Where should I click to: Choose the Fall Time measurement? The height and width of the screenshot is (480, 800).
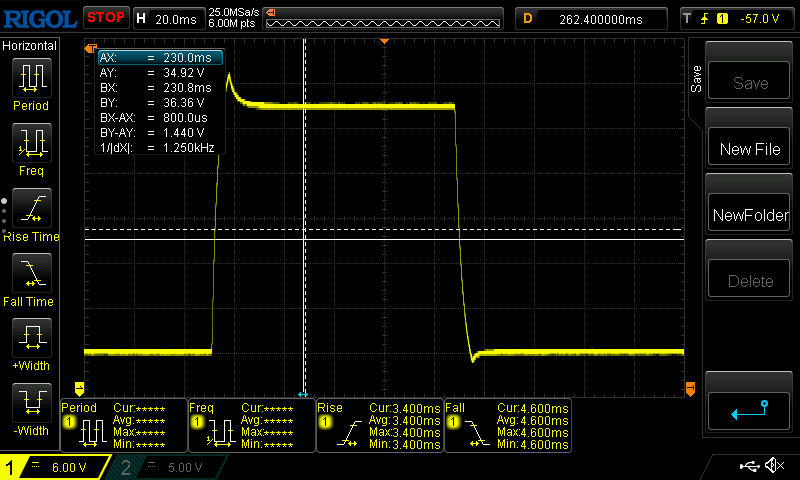click(30, 278)
